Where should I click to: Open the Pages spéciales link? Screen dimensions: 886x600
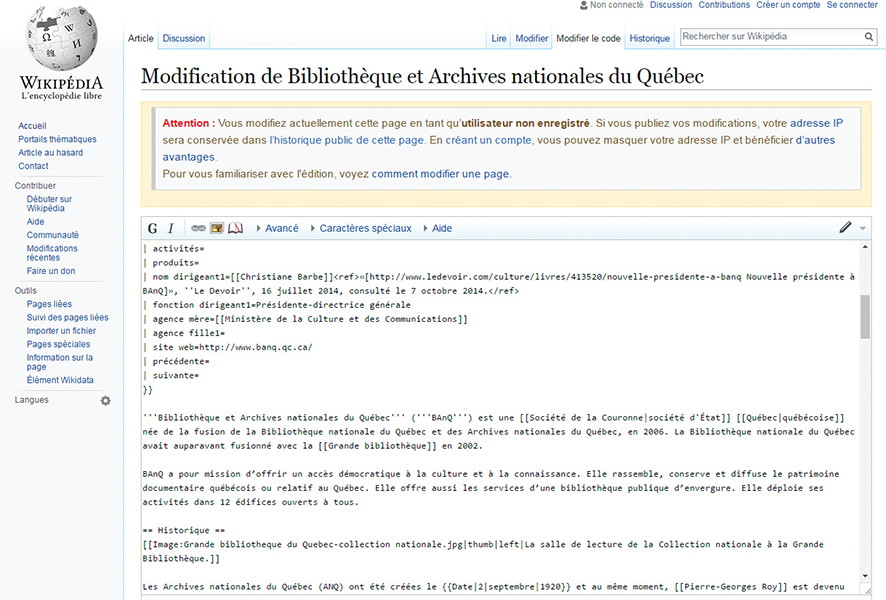(58, 345)
